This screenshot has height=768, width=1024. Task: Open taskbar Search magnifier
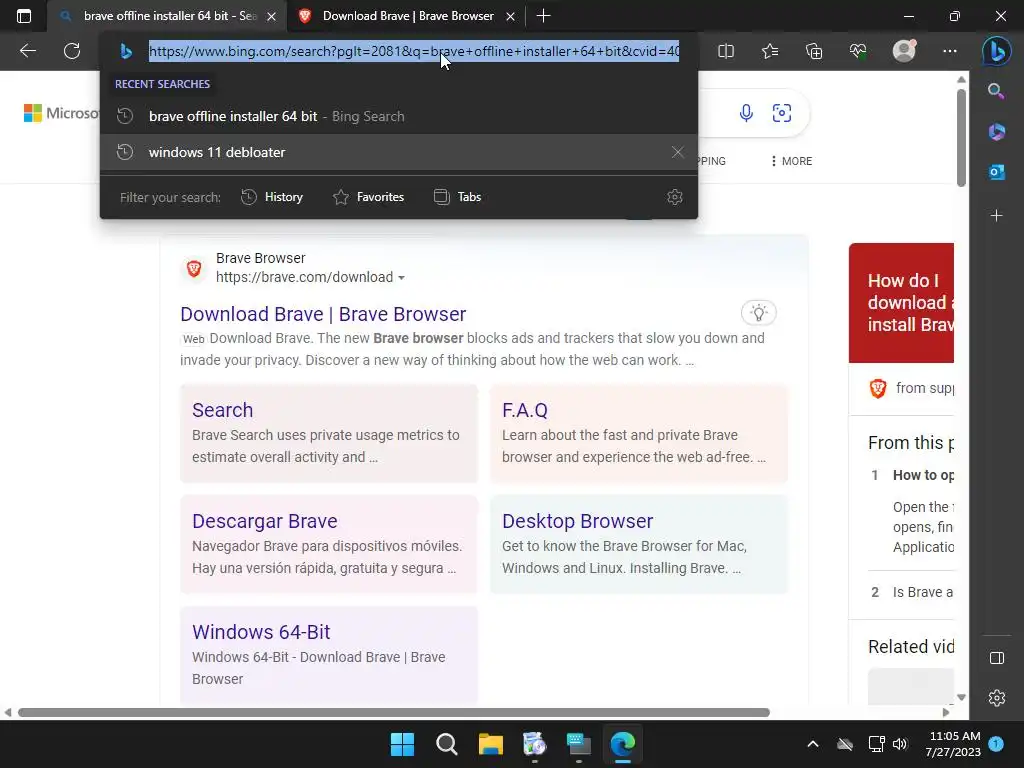tap(447, 744)
